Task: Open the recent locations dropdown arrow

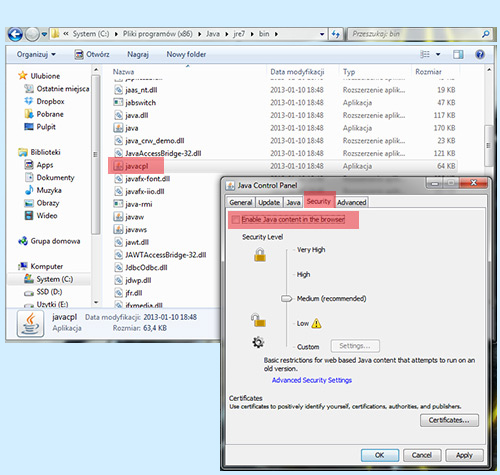Action: point(44,34)
